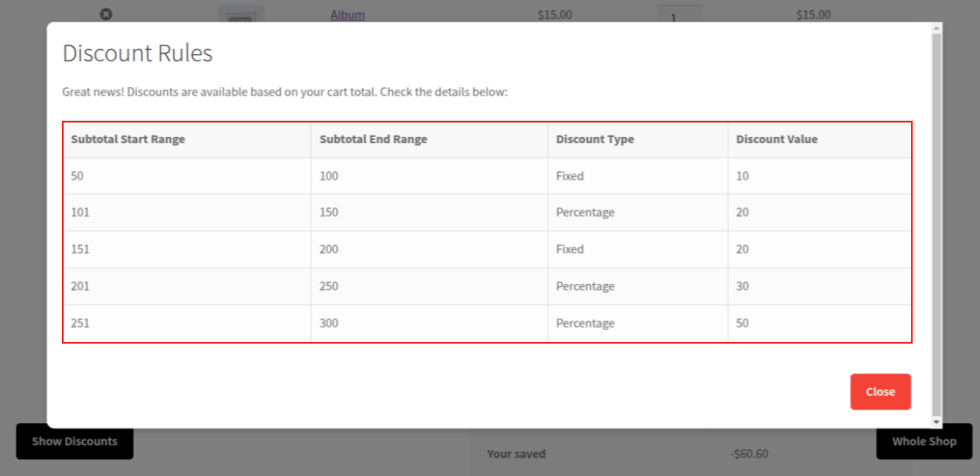Screen dimensions: 980x476
Task: Remove the Album item from cart
Action: point(106,14)
